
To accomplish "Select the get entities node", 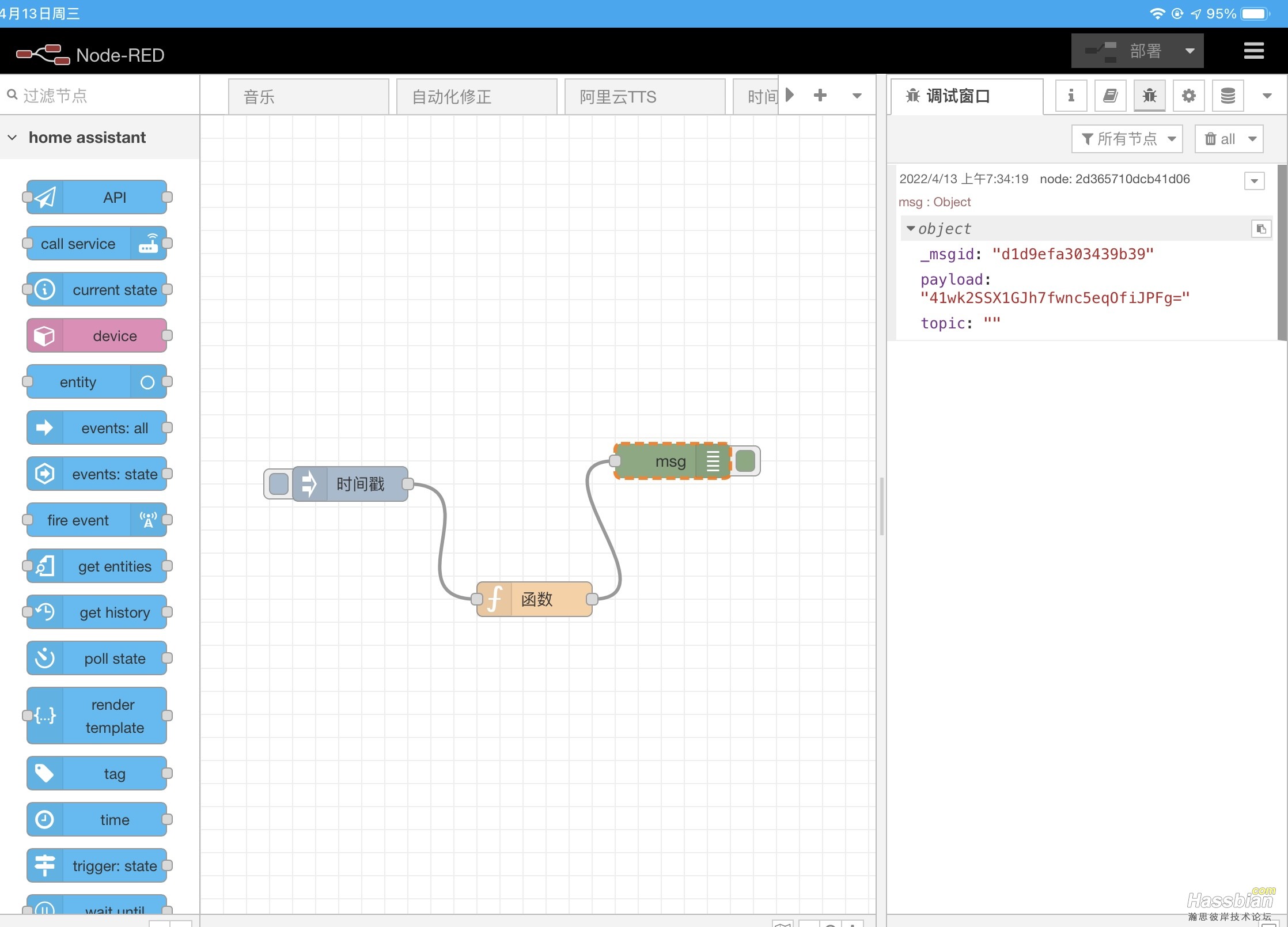I will click(x=97, y=566).
